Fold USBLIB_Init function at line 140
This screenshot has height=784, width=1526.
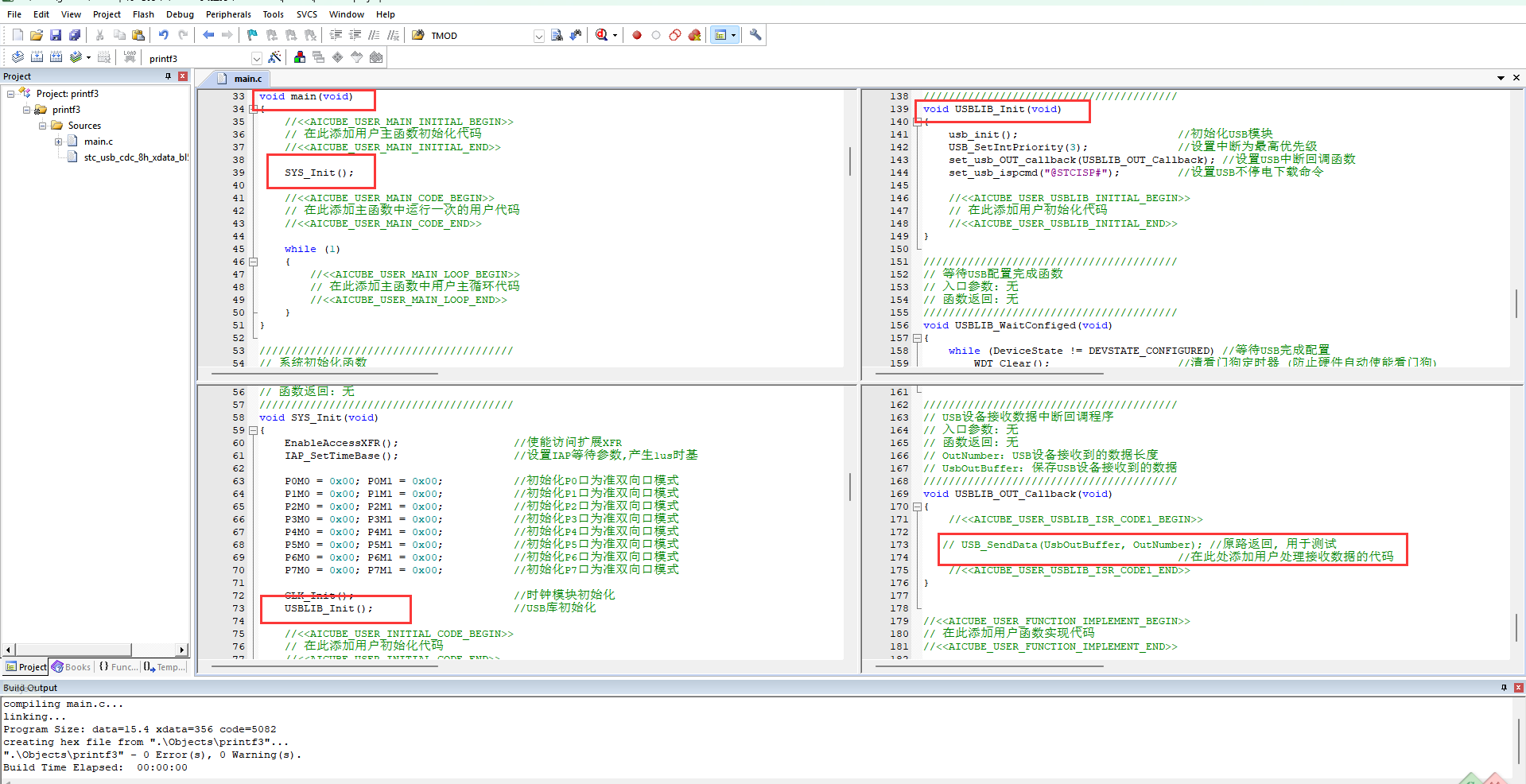(917, 122)
